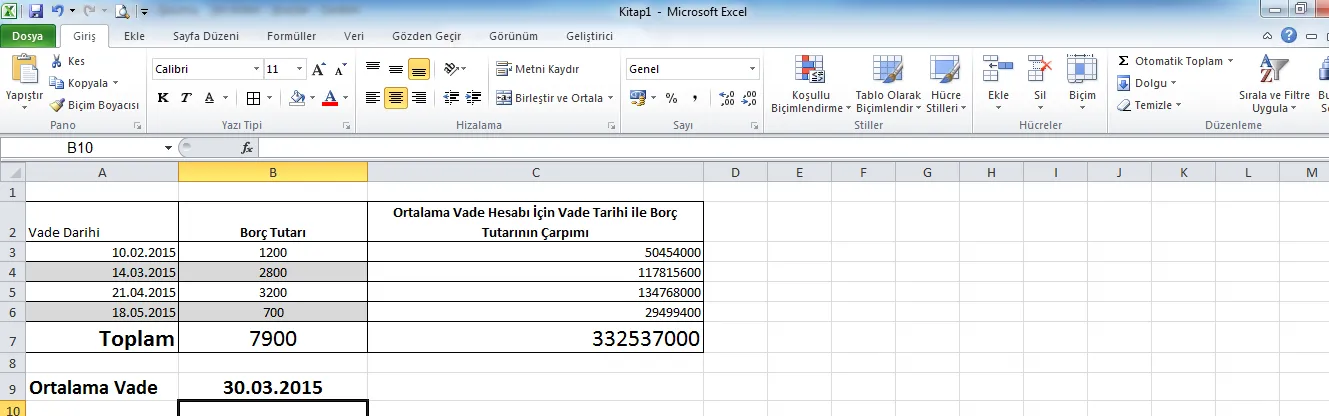
Task: Click the red font color swatch
Action: pos(330,98)
